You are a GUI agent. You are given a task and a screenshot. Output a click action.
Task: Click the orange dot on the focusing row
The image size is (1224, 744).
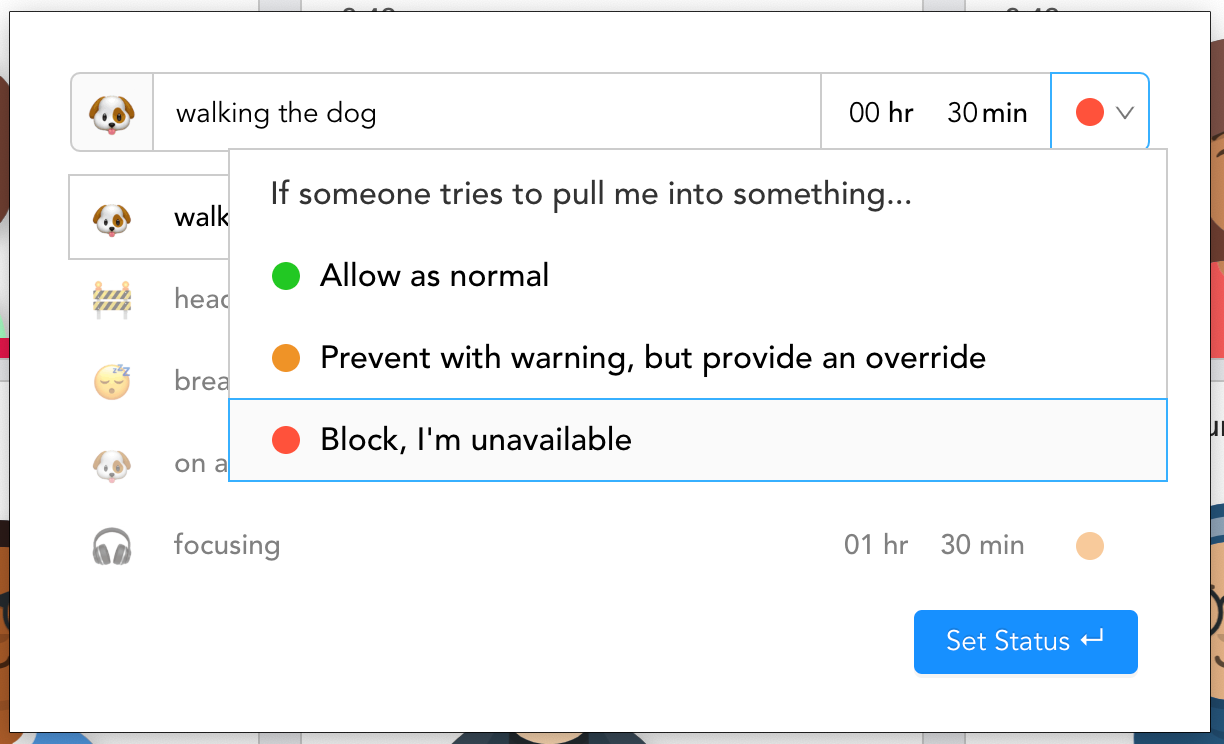1089,546
